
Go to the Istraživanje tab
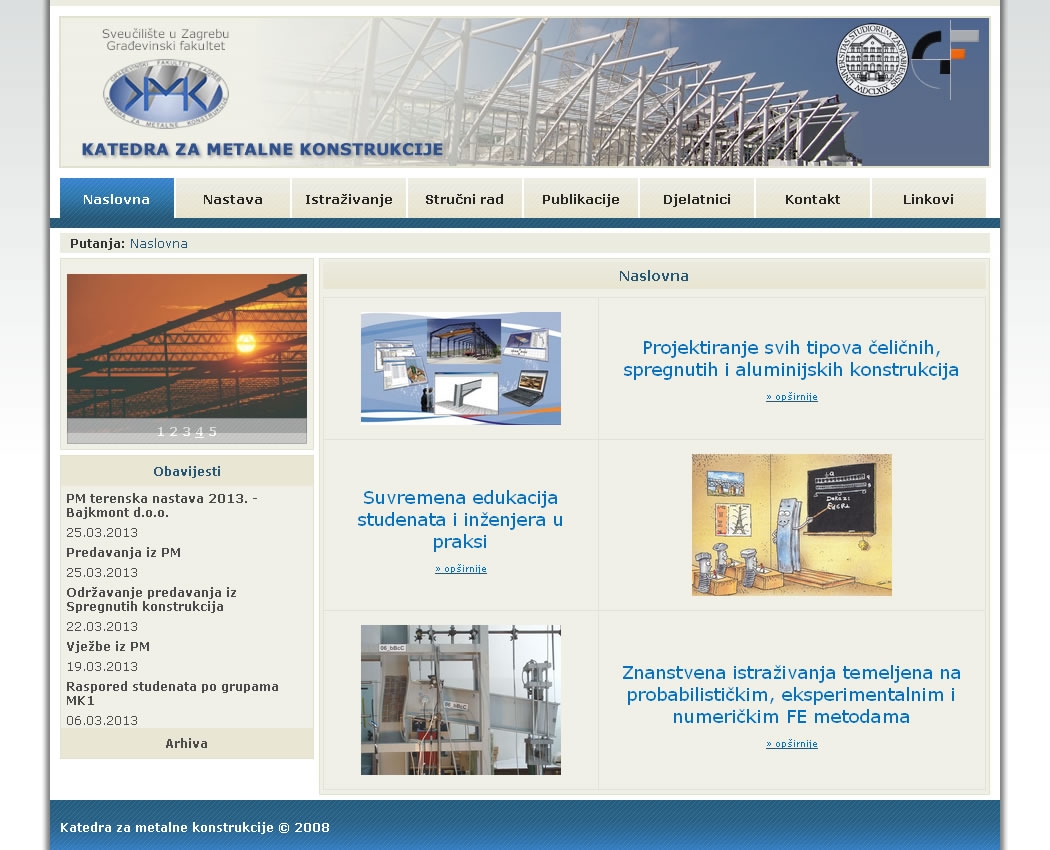click(349, 199)
